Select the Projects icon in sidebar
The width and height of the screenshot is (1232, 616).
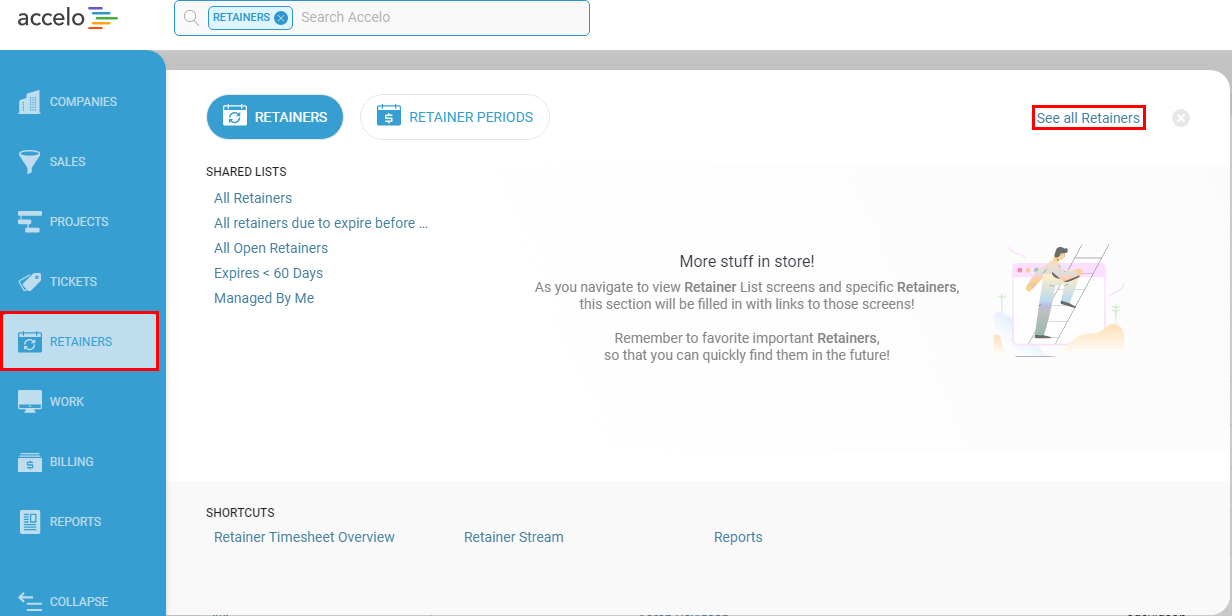coord(29,222)
